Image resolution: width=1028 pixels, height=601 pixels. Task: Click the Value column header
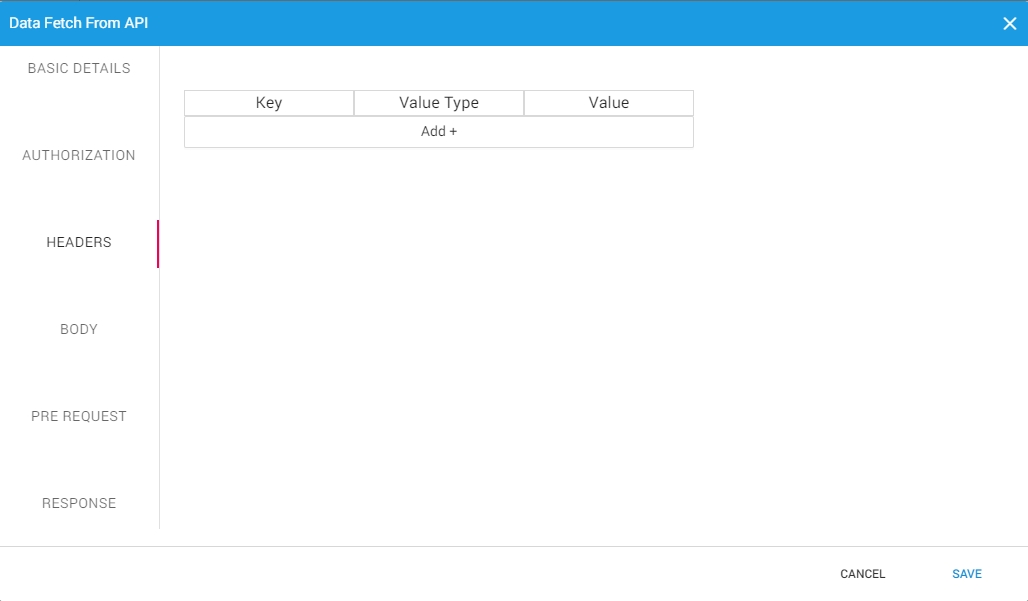click(x=609, y=103)
